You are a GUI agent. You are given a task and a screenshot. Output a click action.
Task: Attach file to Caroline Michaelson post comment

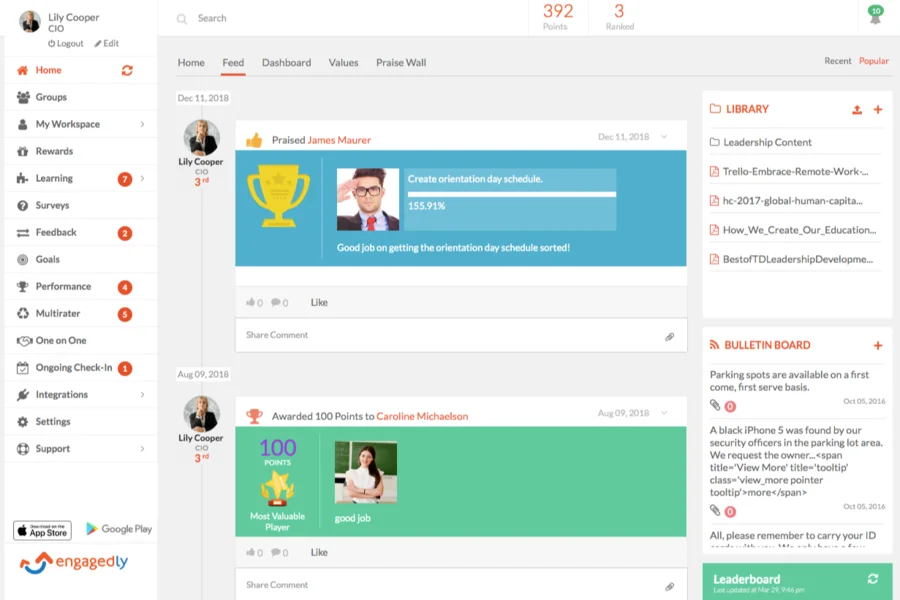click(669, 586)
